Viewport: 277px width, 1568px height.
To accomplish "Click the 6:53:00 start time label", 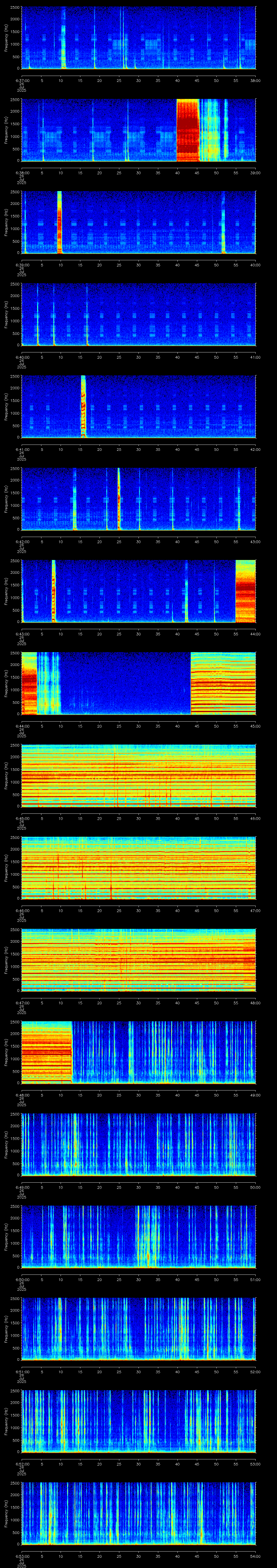I will pyautogui.click(x=22, y=1556).
